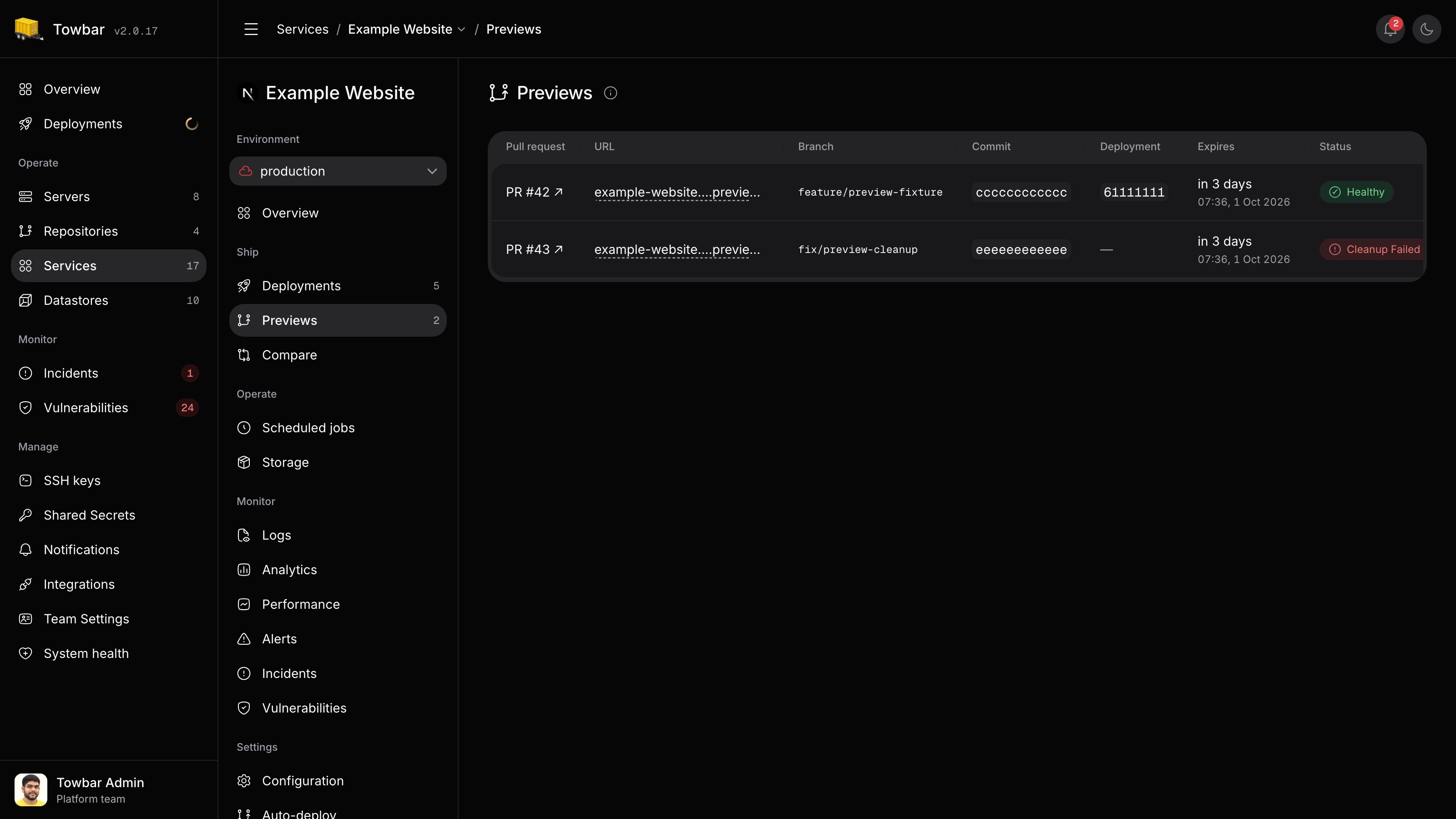Open external link arrow for PR #43
Viewport: 1456px width, 819px height.
(x=558, y=249)
